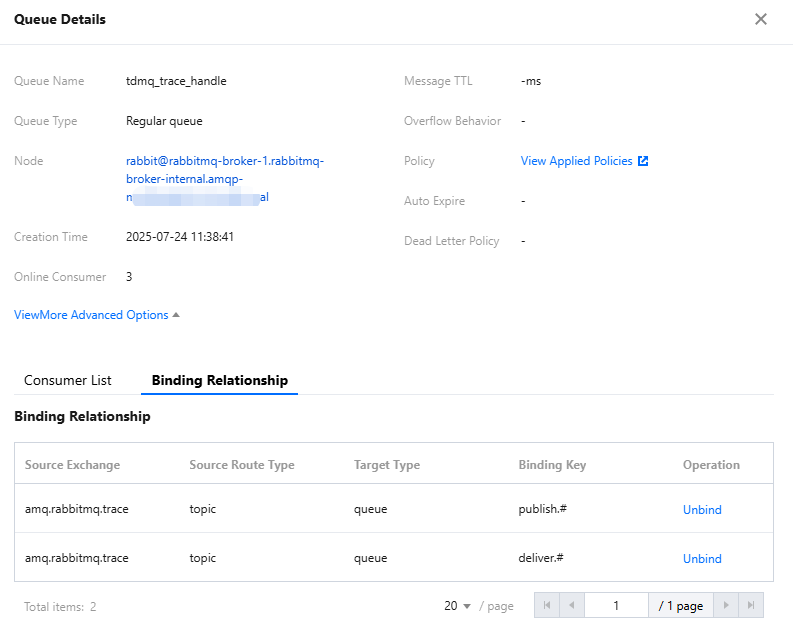Viewport: 793px width, 632px height.
Task: Click the Source Exchange column header
Action: pyautogui.click(x=72, y=465)
